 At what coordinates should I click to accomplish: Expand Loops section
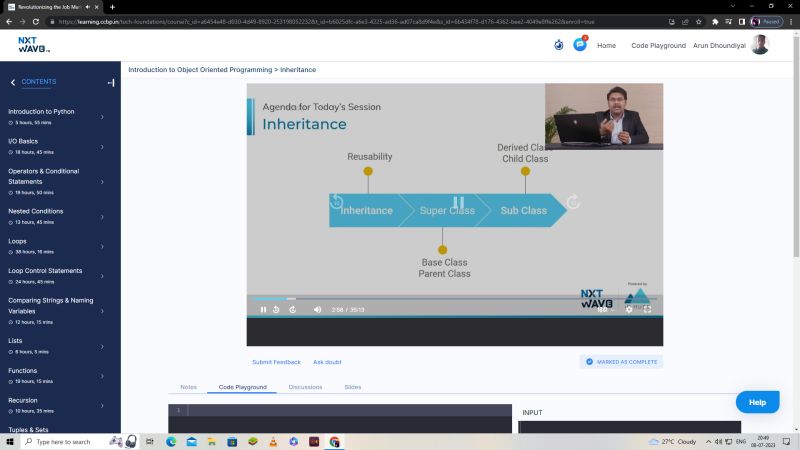56,246
